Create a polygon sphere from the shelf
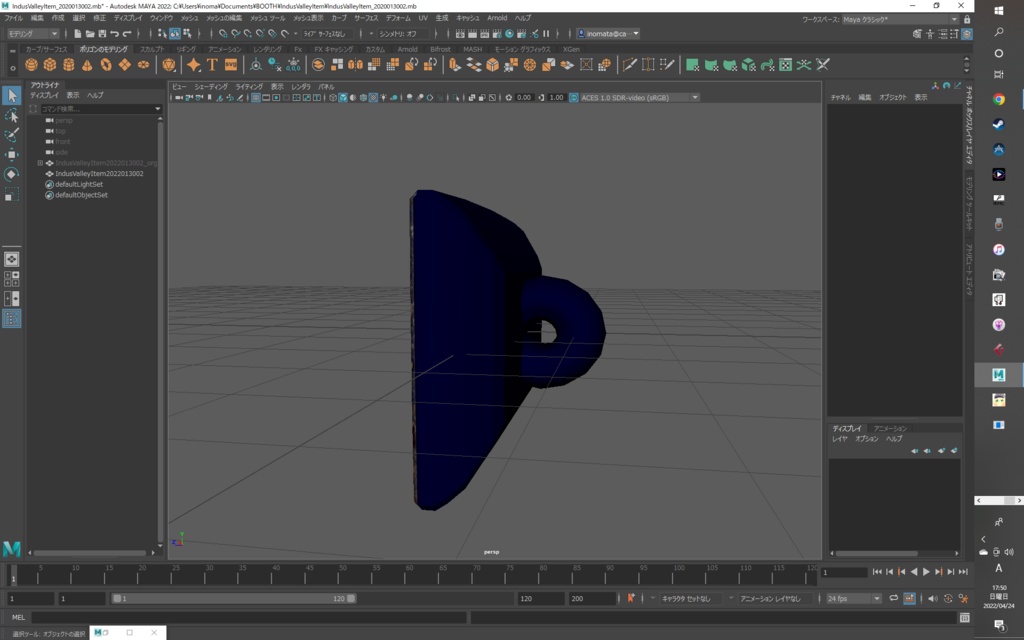Screen dimensions: 1024x640 point(33,64)
